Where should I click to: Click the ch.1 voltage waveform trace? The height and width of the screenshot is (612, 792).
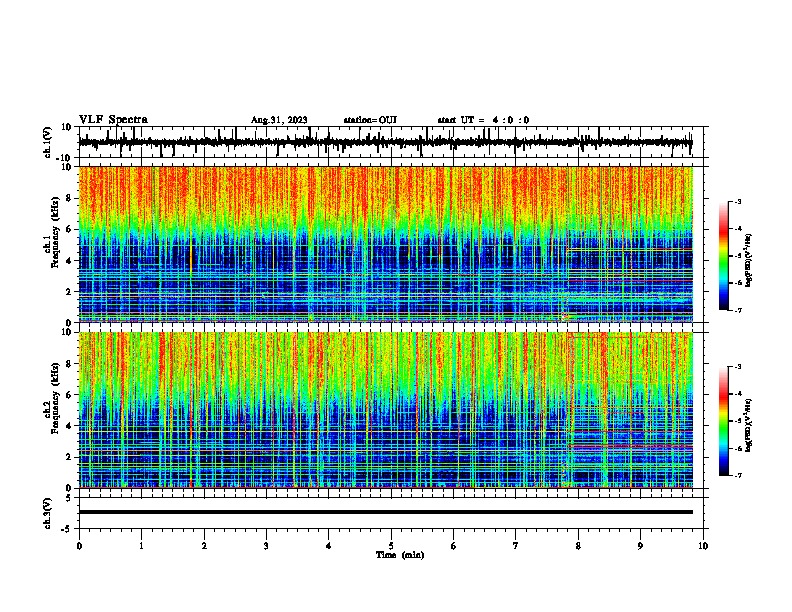pos(385,142)
